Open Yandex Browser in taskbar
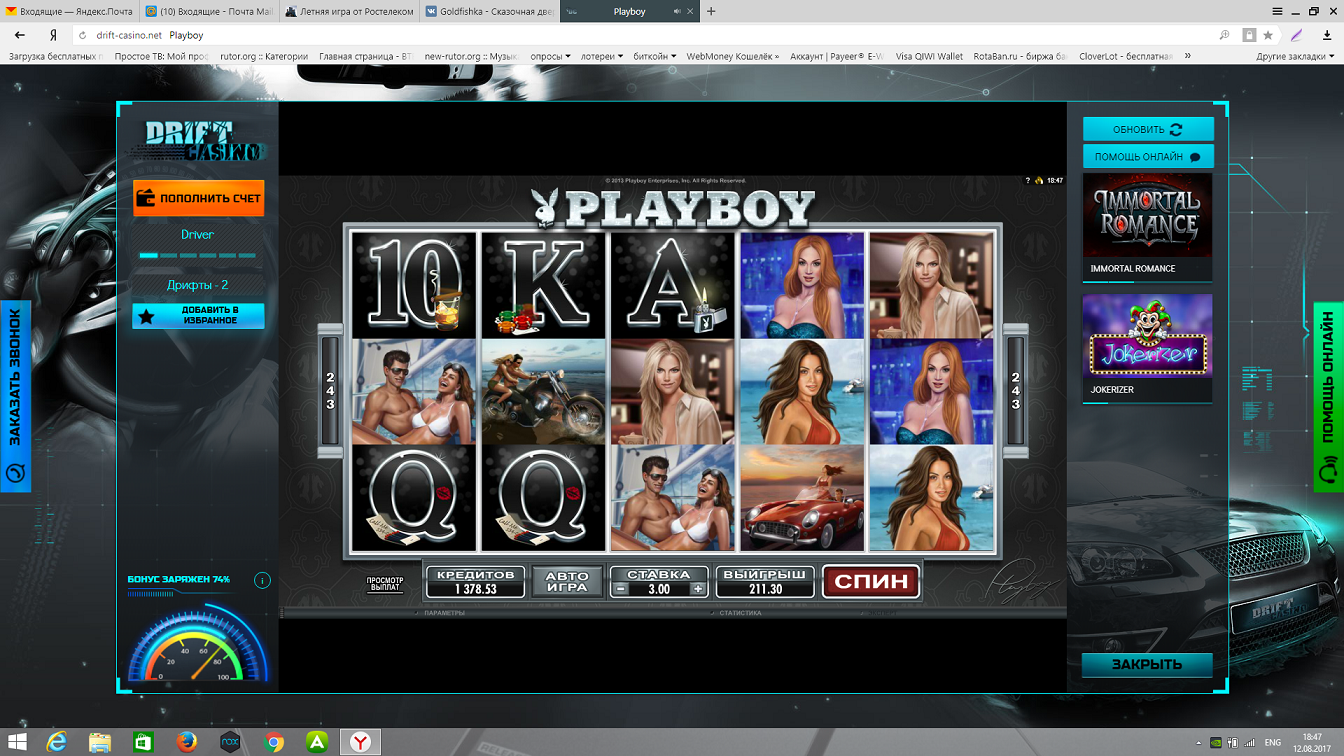This screenshot has height=756, width=1344. pos(360,742)
